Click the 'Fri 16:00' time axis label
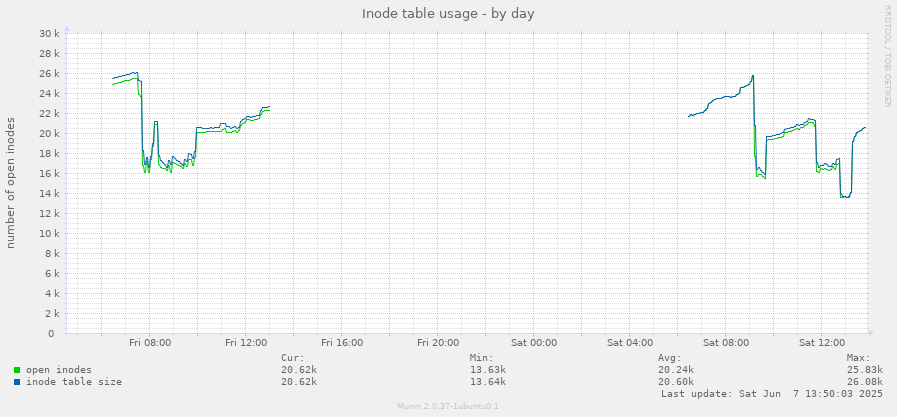This screenshot has width=897, height=417. point(342,343)
